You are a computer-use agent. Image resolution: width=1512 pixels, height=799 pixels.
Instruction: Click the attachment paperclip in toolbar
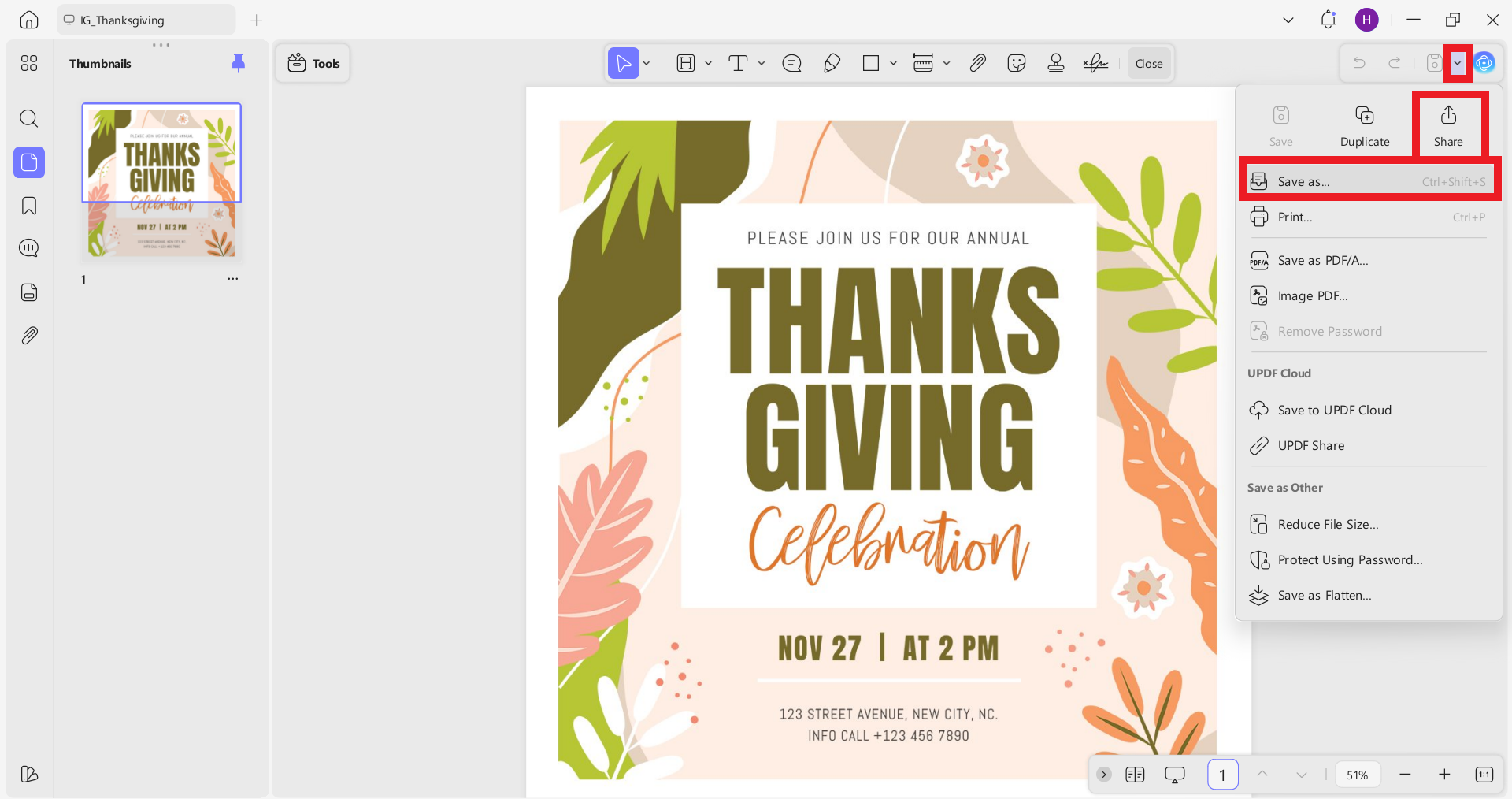click(977, 64)
